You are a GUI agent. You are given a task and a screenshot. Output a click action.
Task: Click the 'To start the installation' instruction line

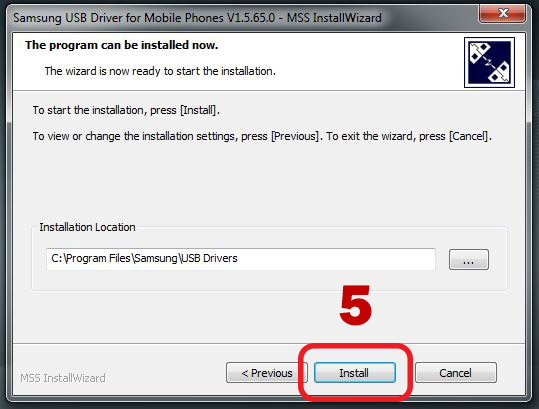126,110
